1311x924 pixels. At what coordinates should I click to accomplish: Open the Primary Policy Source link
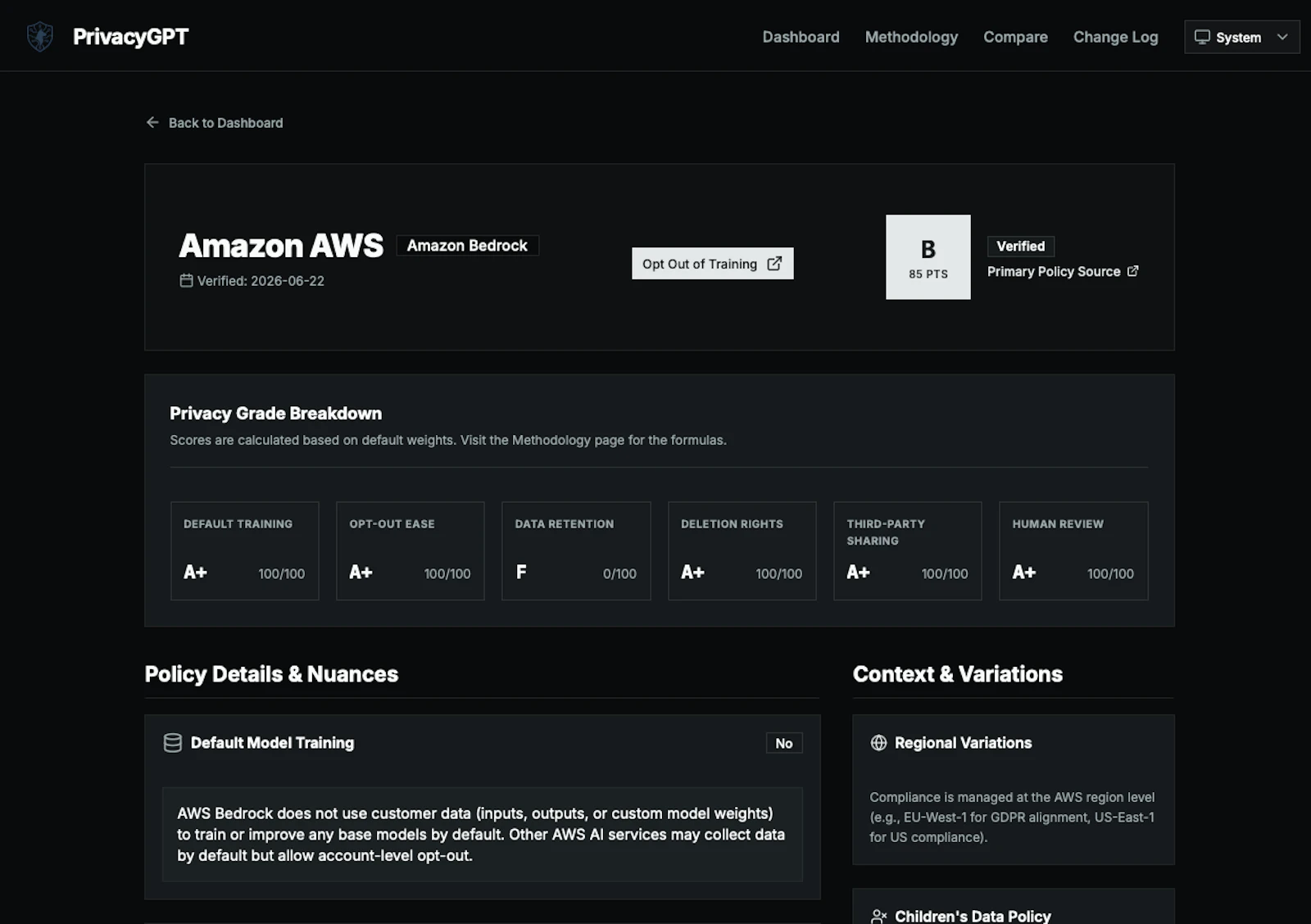[1063, 271]
